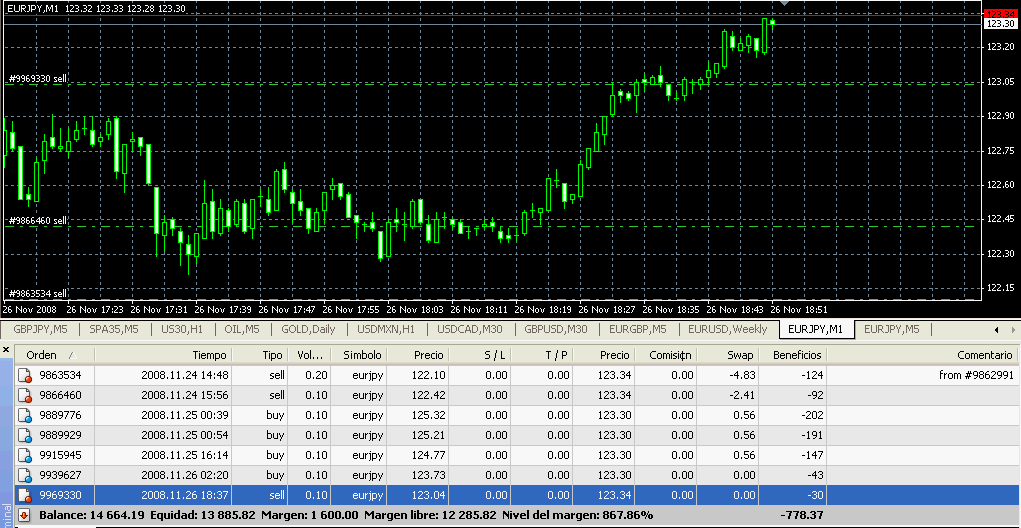Click the sell order icon for 9866460
The height and width of the screenshot is (528, 1021).
[24, 395]
